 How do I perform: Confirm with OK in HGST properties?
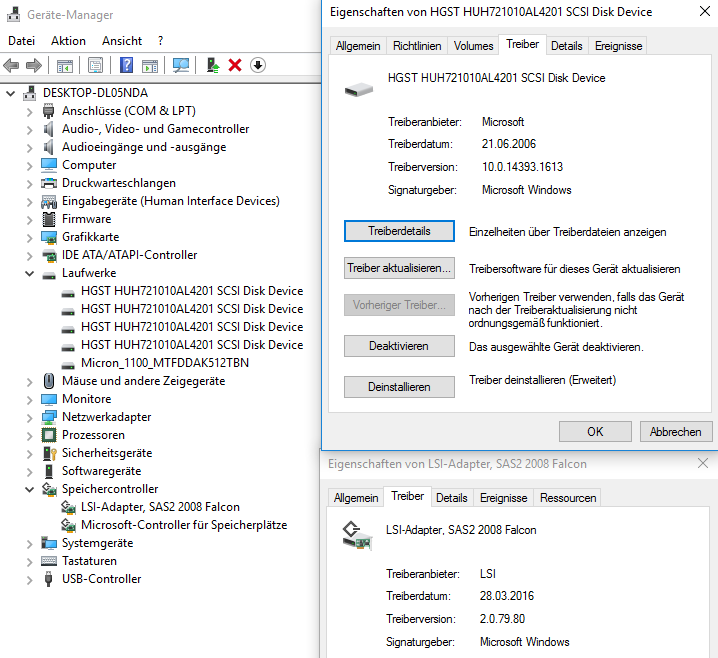[595, 431]
